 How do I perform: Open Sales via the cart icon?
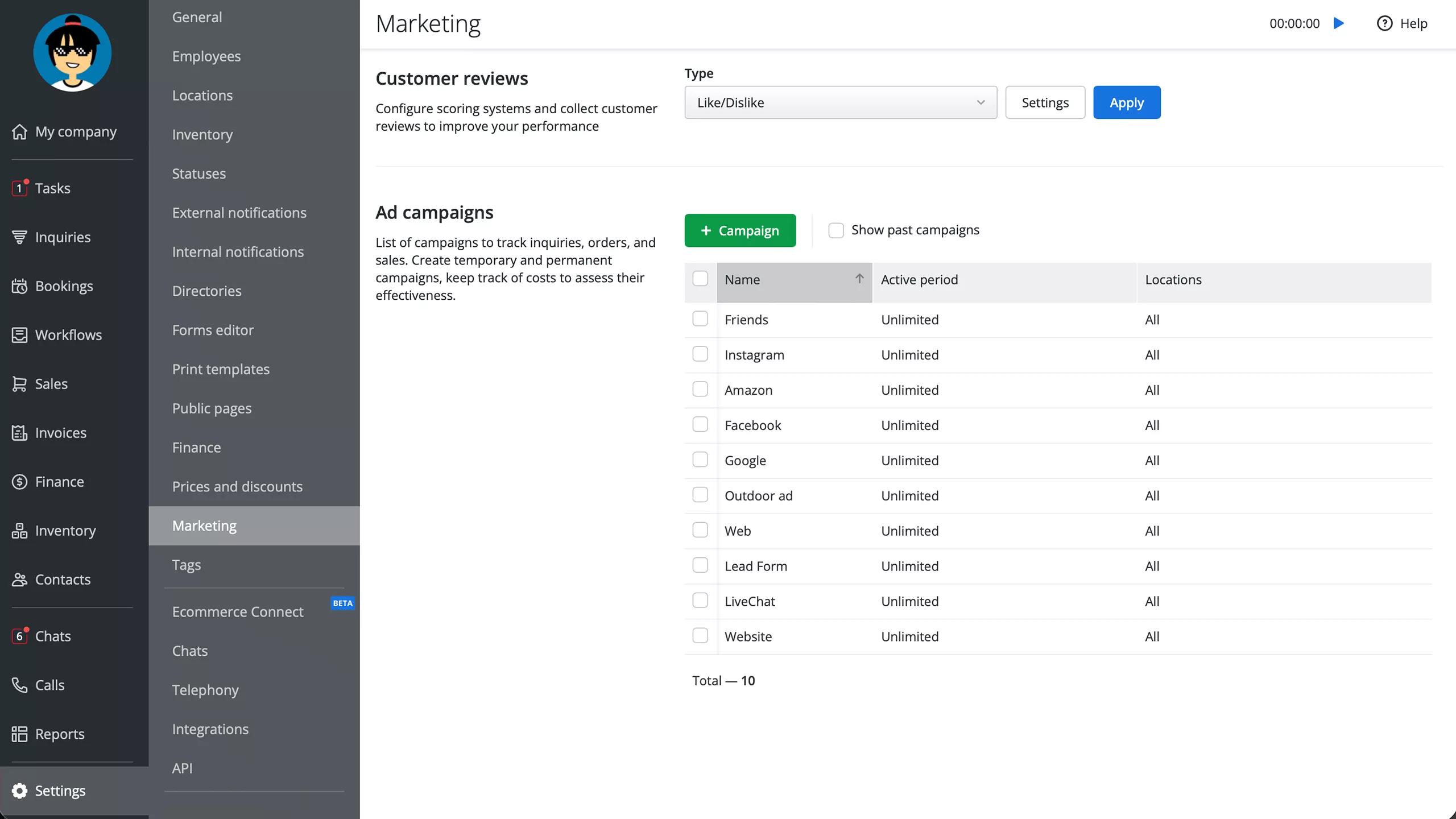19,384
